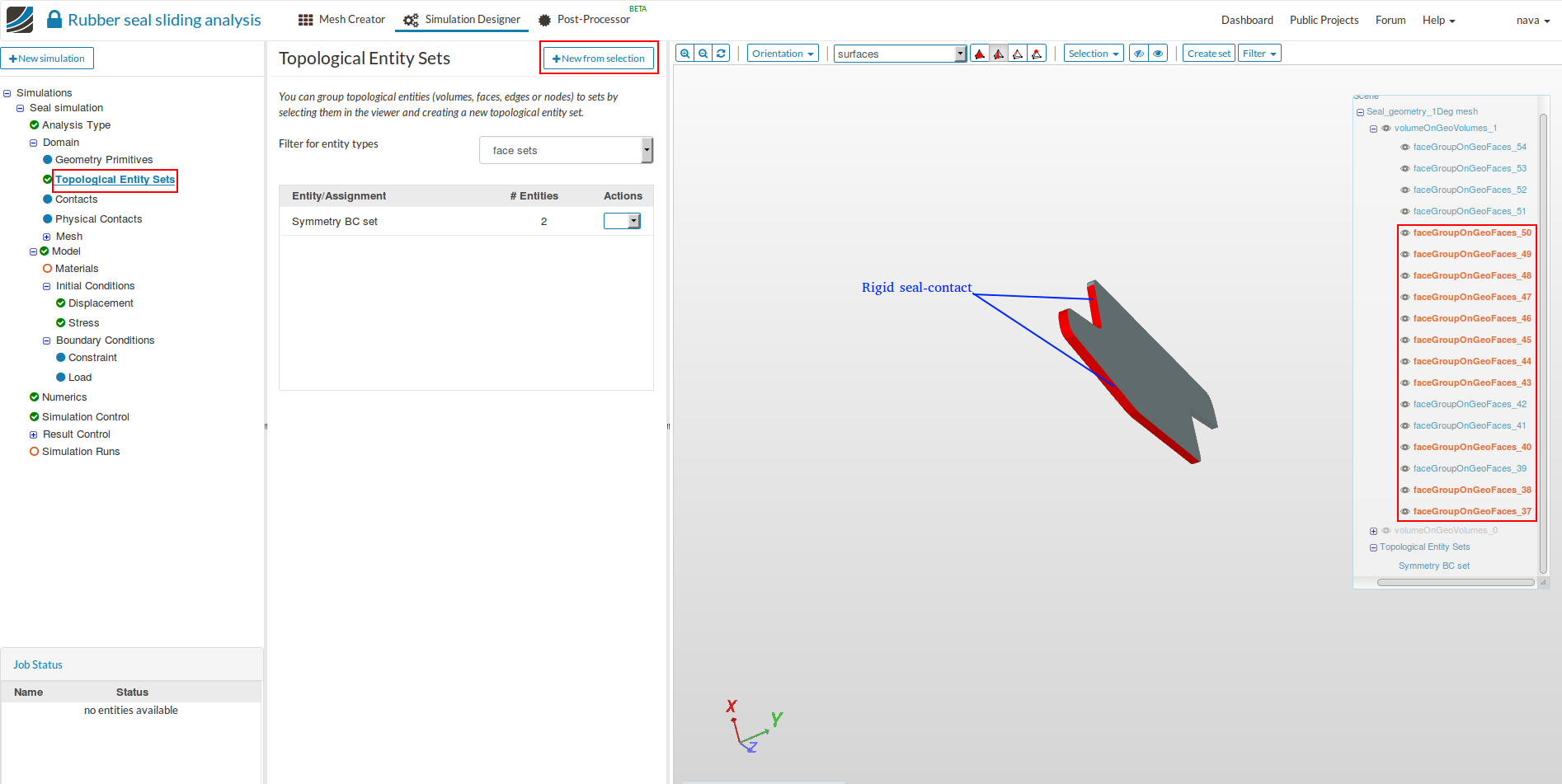Click the zoom in magnifier icon
Image resolution: width=1562 pixels, height=784 pixels.
pyautogui.click(x=685, y=54)
